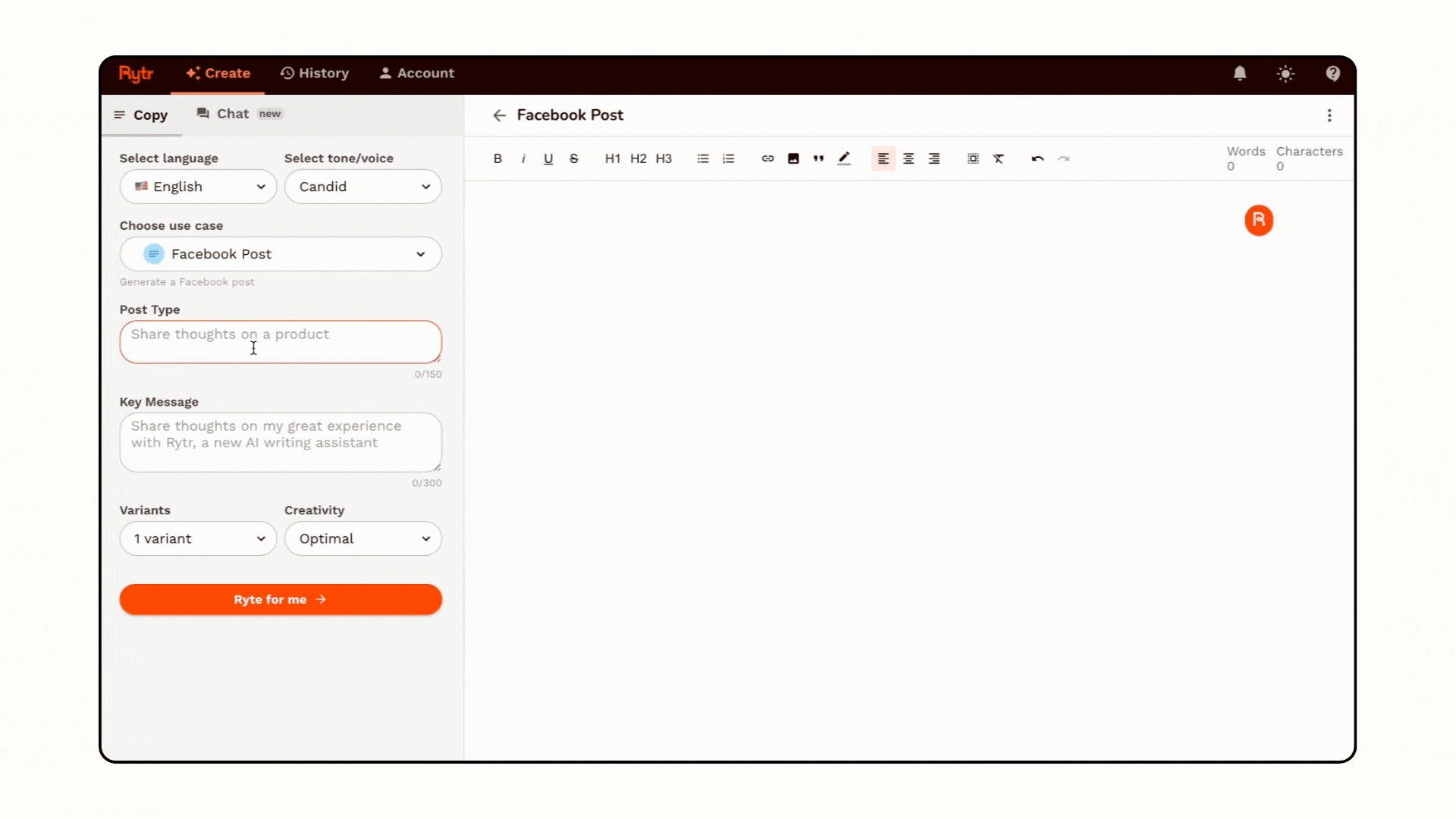
Task: Toggle underline formatting
Action: [548, 158]
